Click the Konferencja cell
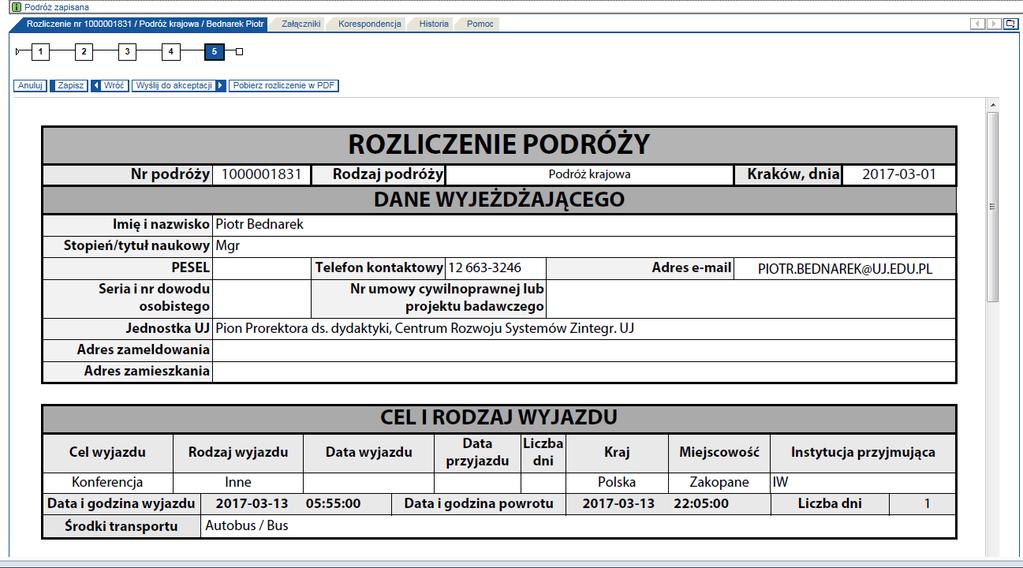Image resolution: width=1023 pixels, height=568 pixels. coord(107,482)
